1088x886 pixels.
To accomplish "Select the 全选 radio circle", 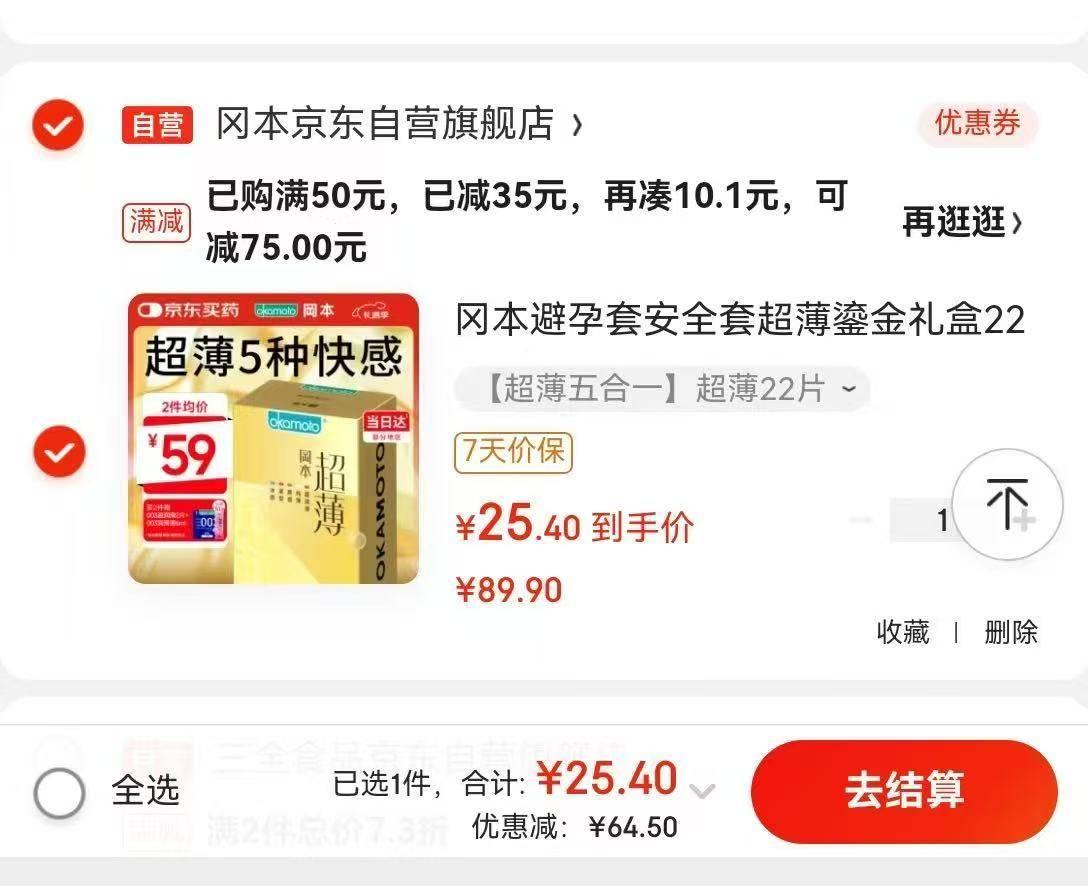I will pos(59,792).
